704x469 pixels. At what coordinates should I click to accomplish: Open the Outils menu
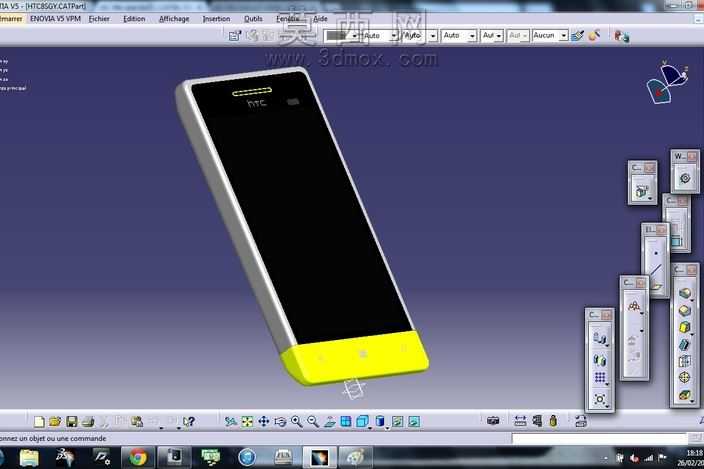pos(253,19)
